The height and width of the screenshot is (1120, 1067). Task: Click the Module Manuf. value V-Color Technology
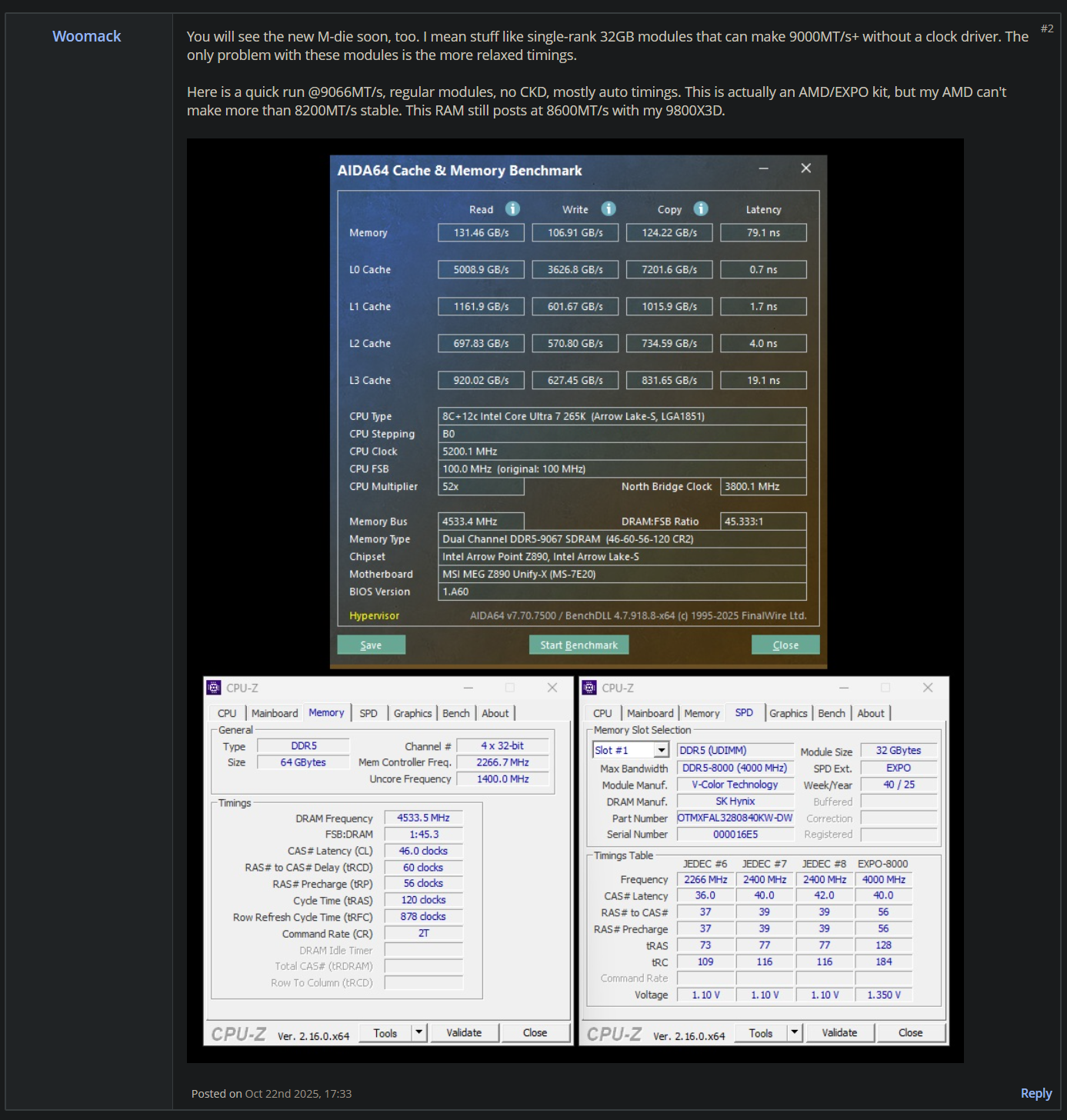[x=735, y=785]
